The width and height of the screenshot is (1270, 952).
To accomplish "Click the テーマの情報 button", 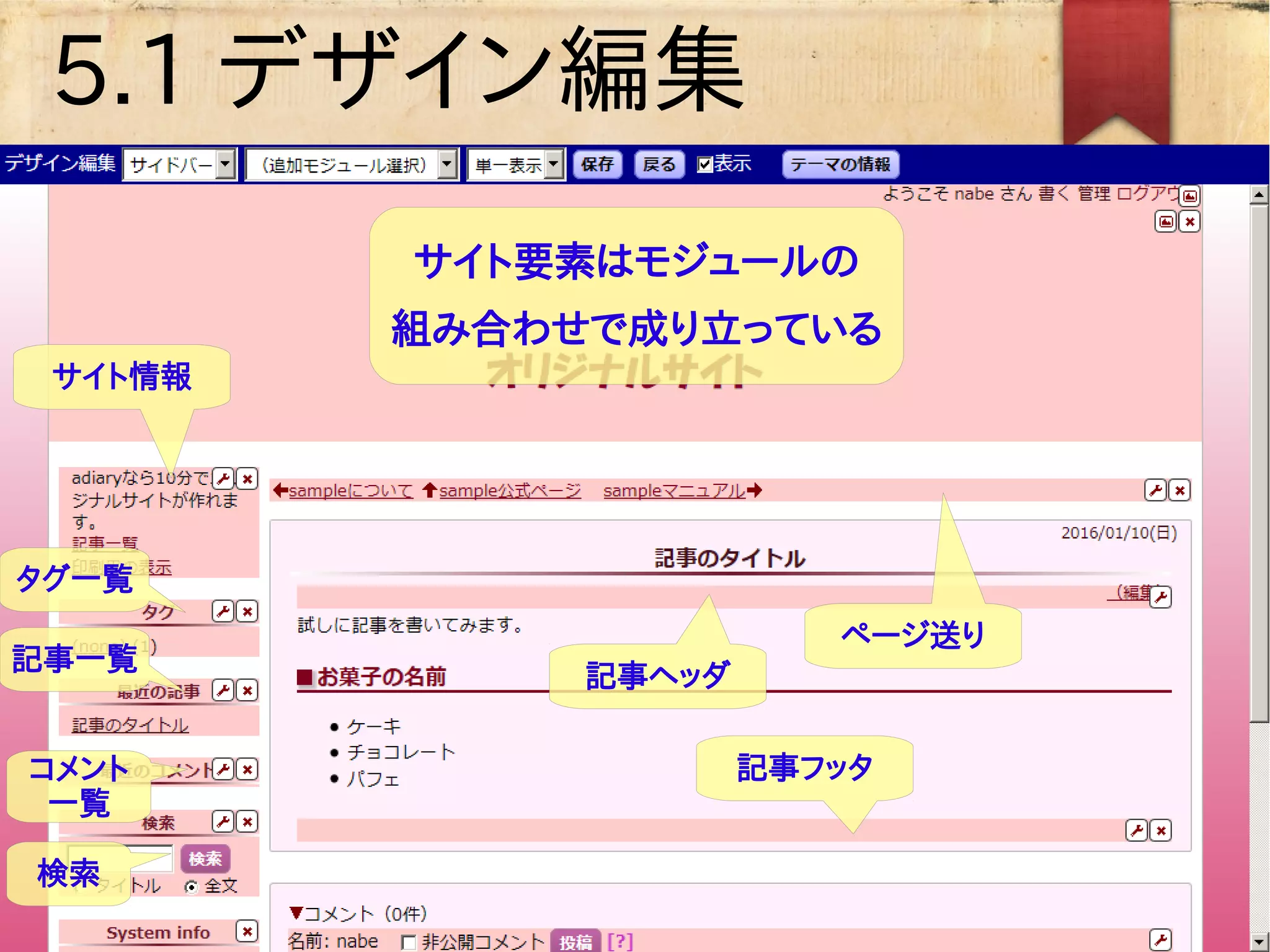I will (x=841, y=164).
